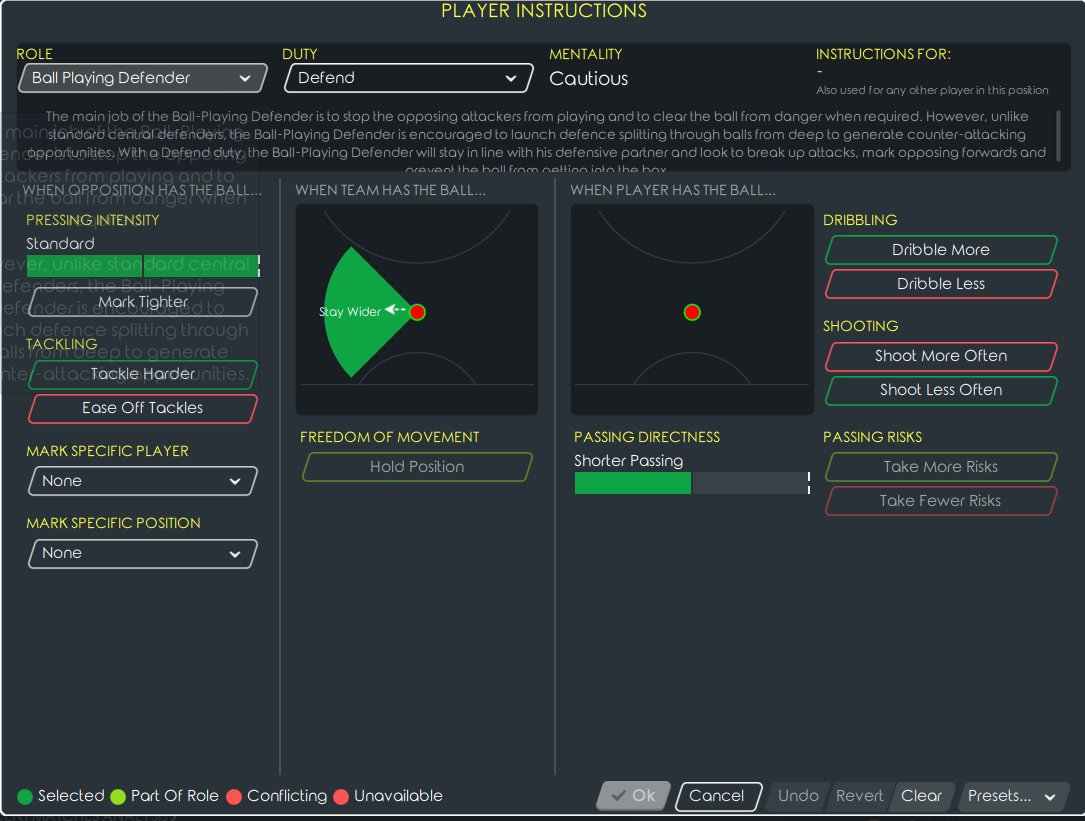This screenshot has height=821, width=1085.
Task: Click the Revert button
Action: coord(859,796)
